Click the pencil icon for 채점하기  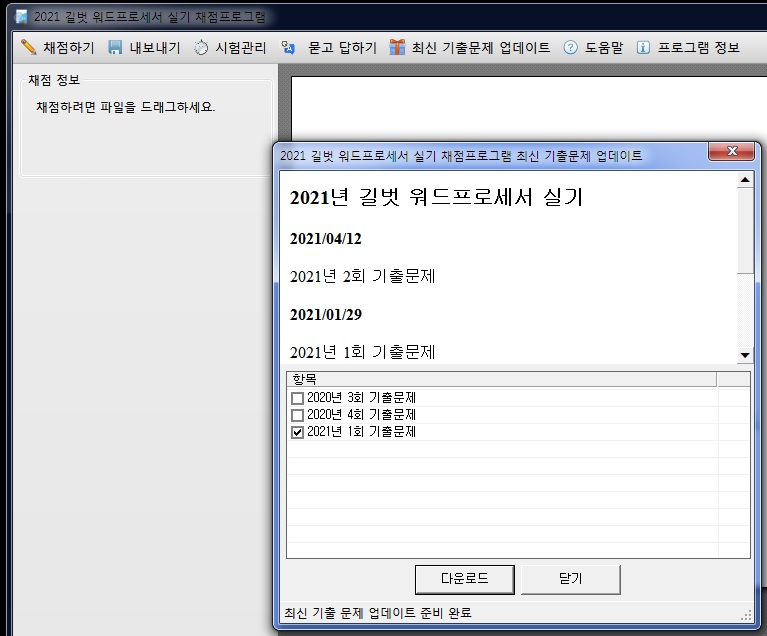(28, 47)
